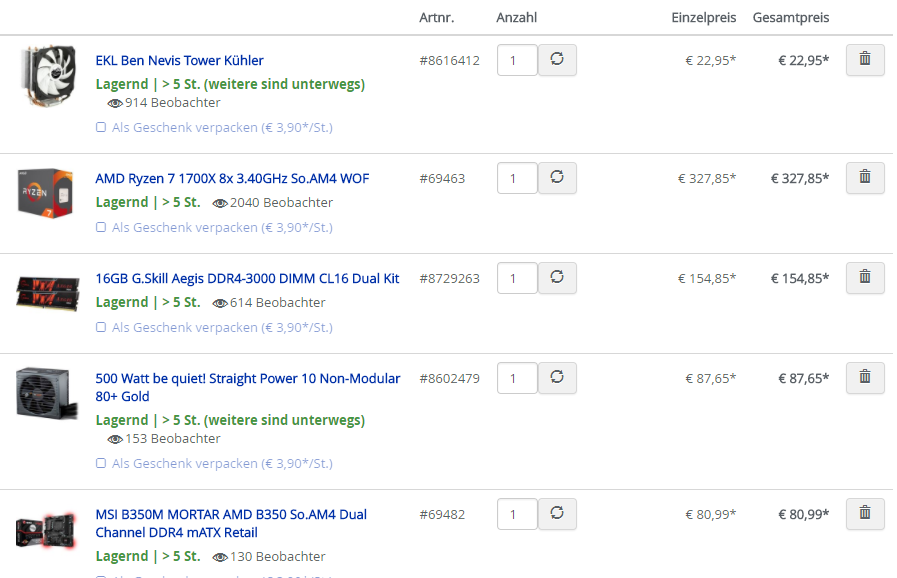This screenshot has height=578, width=897.
Task: Click total price € 327,85*
Action: tap(800, 179)
